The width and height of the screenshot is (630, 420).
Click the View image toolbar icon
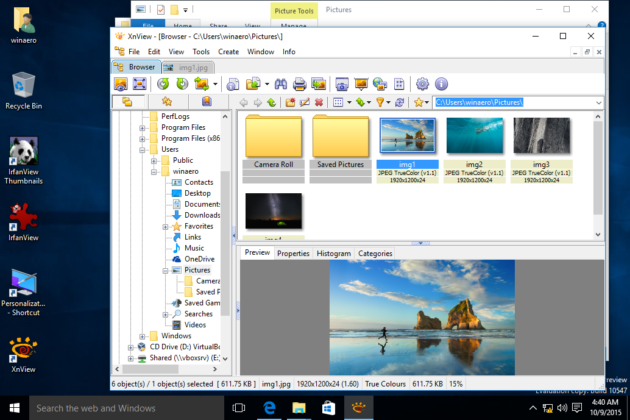[121, 84]
